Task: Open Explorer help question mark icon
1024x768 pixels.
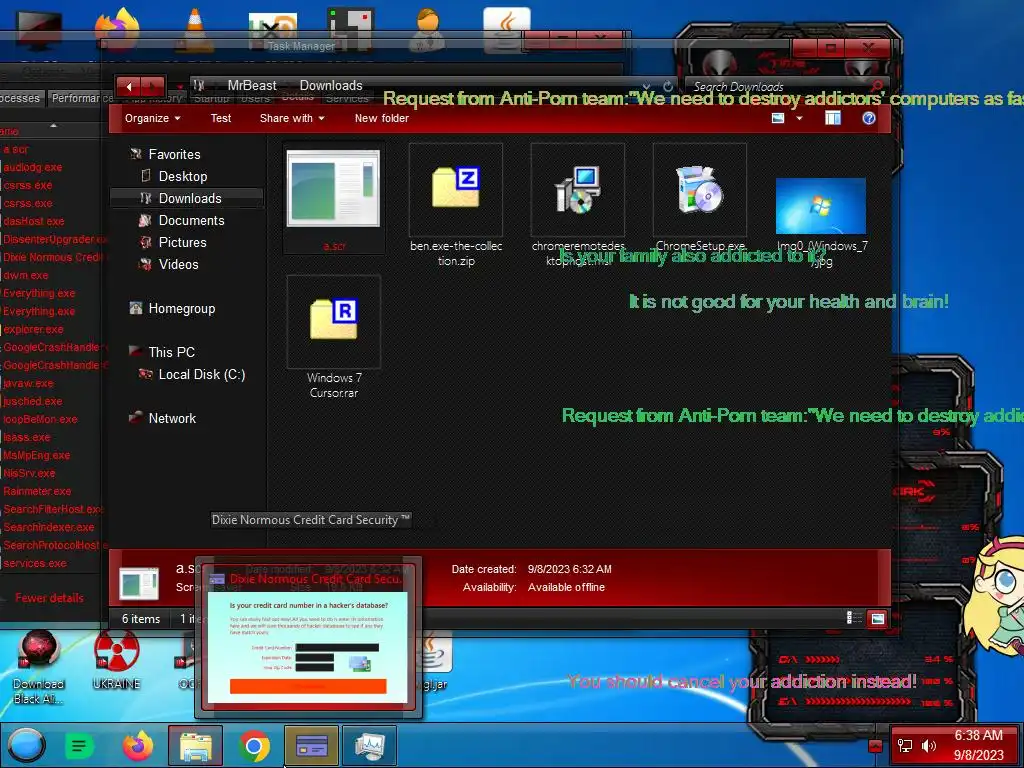Action: (x=869, y=118)
